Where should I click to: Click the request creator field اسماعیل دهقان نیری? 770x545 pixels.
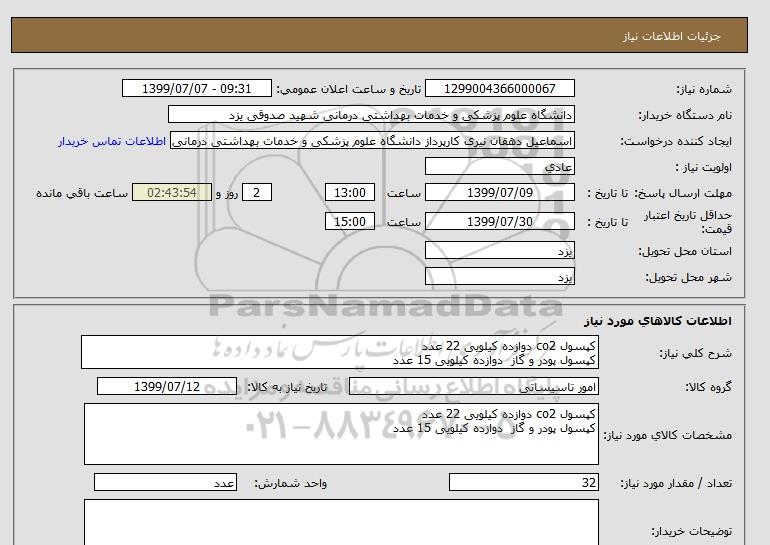[x=372, y=141]
